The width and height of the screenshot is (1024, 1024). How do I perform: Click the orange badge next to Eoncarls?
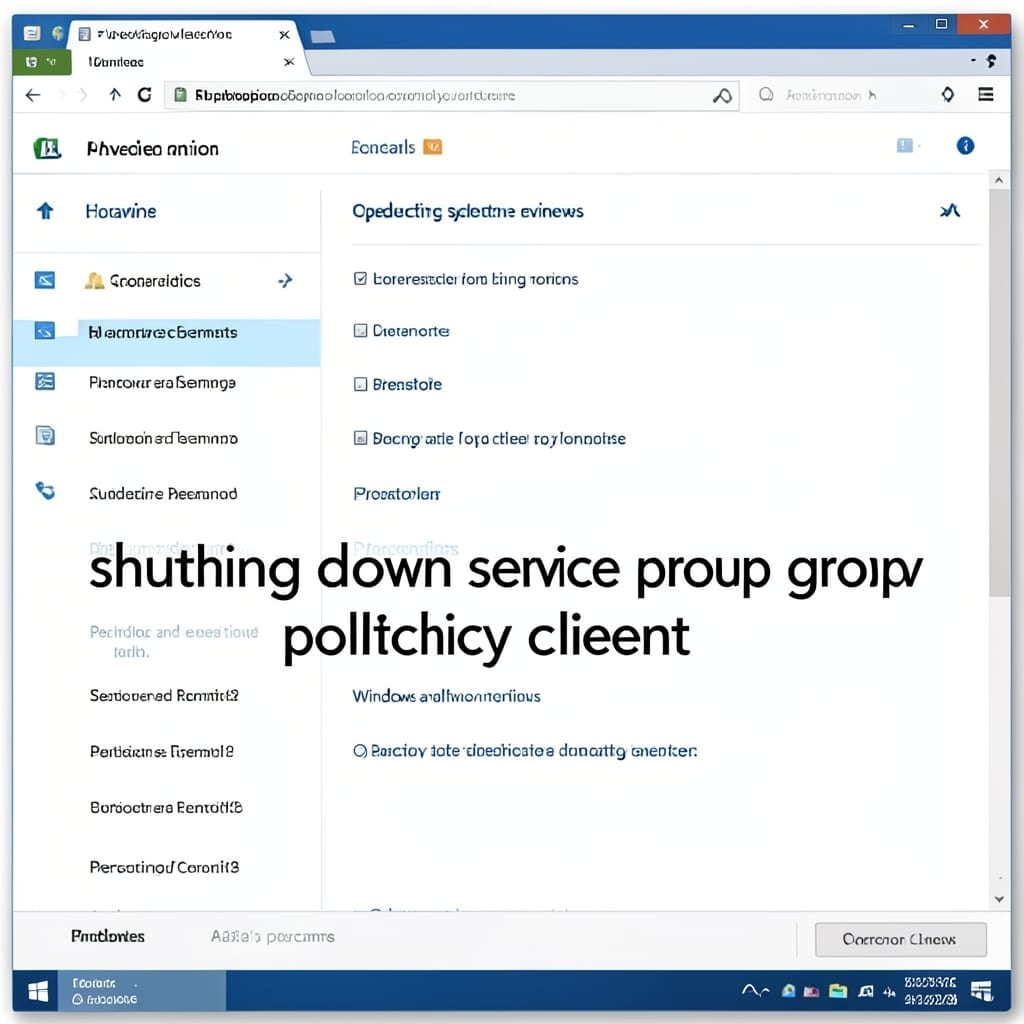[432, 147]
